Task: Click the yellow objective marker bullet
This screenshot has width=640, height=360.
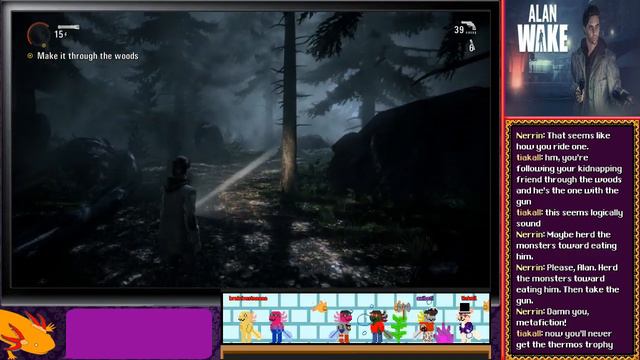Action: click(x=30, y=56)
